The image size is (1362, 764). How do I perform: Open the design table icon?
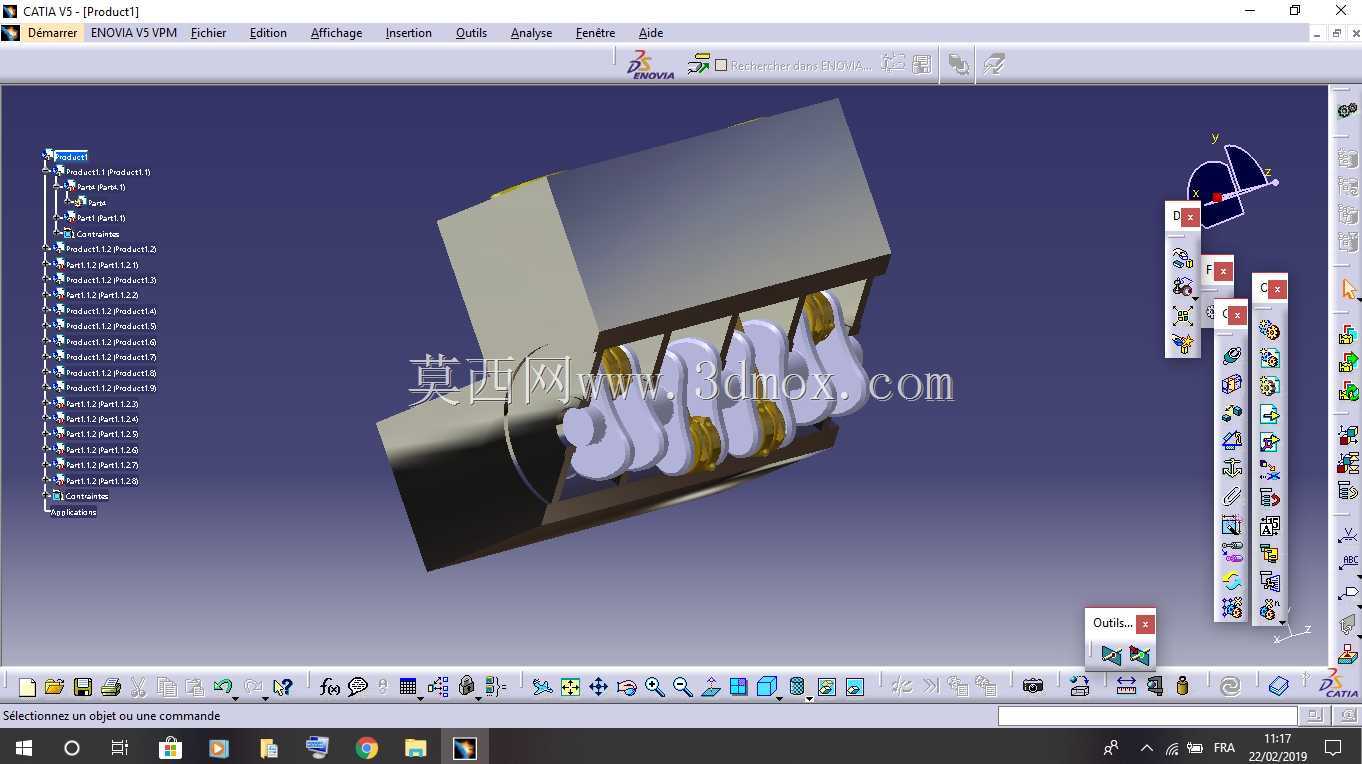click(x=408, y=687)
